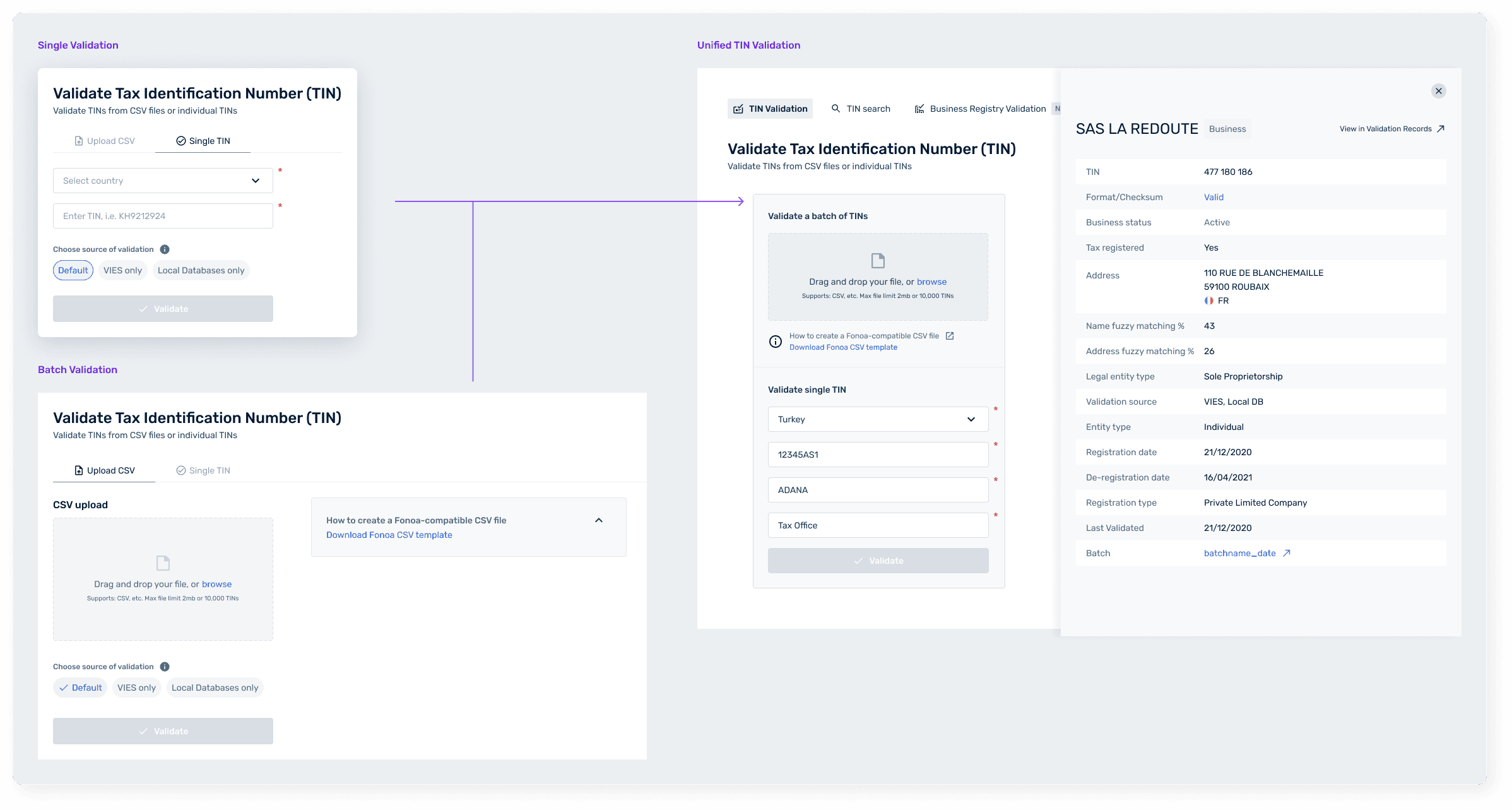Click the circled info icon near CSV template link
1512x810 pixels.
(x=776, y=342)
